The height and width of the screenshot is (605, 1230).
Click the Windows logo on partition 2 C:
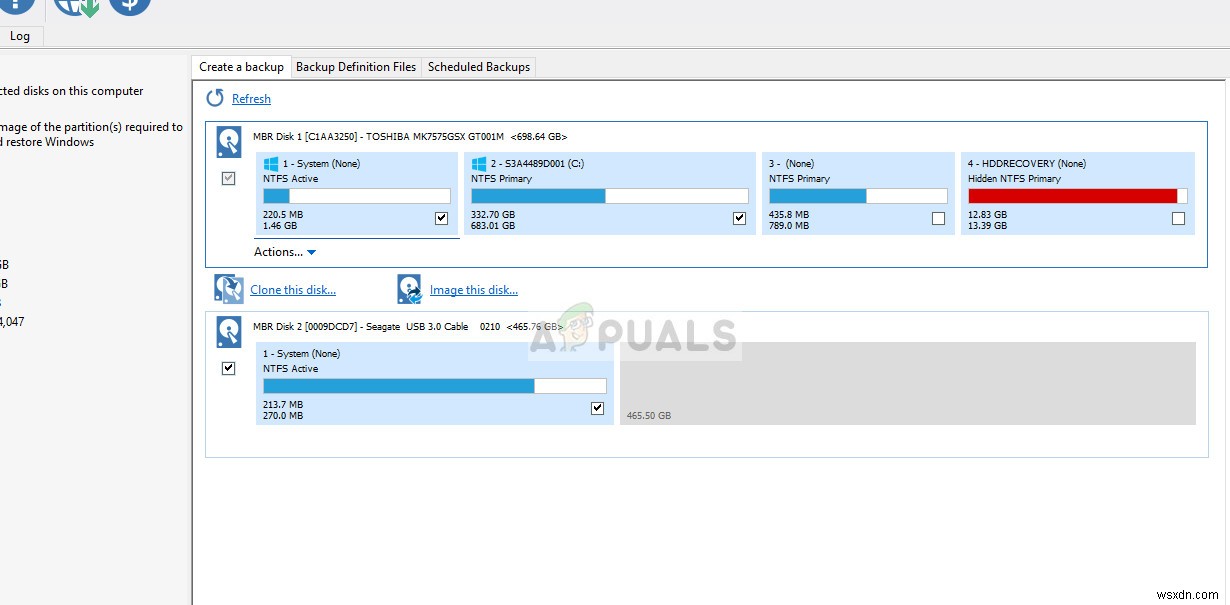[x=479, y=163]
